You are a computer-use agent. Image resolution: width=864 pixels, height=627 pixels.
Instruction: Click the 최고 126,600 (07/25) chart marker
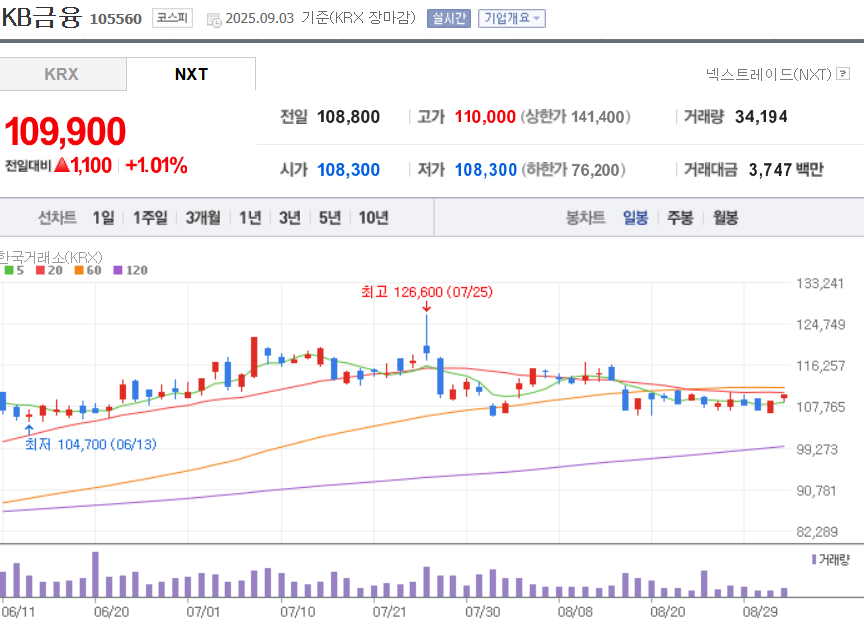pos(427,292)
